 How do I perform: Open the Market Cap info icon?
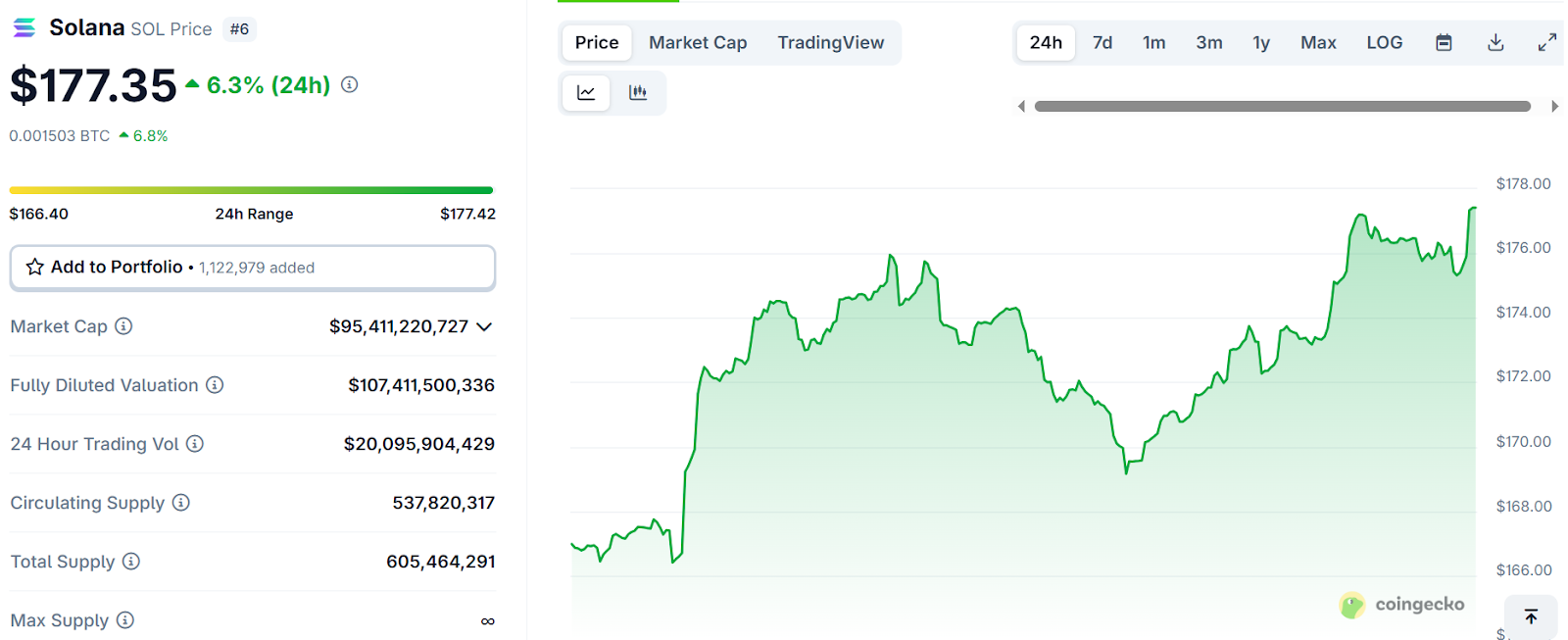(123, 326)
